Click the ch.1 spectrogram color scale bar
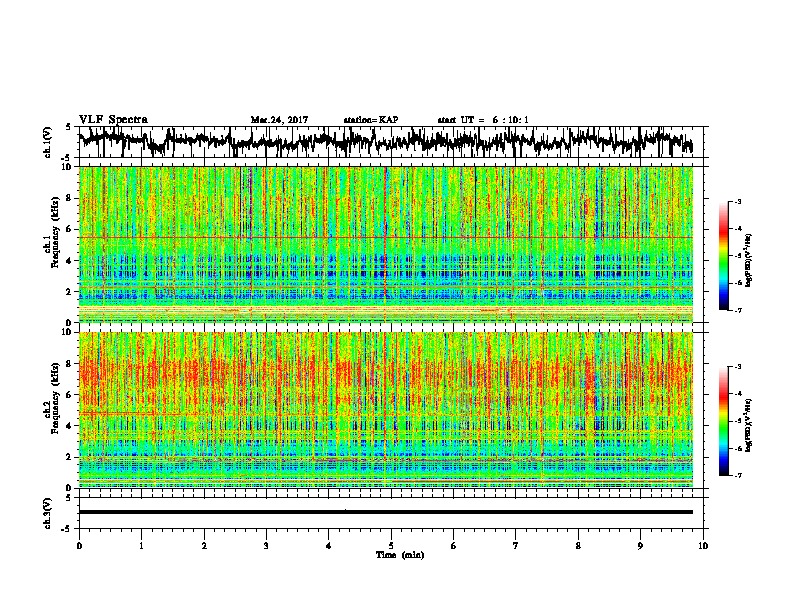The image size is (792, 612). [x=723, y=256]
